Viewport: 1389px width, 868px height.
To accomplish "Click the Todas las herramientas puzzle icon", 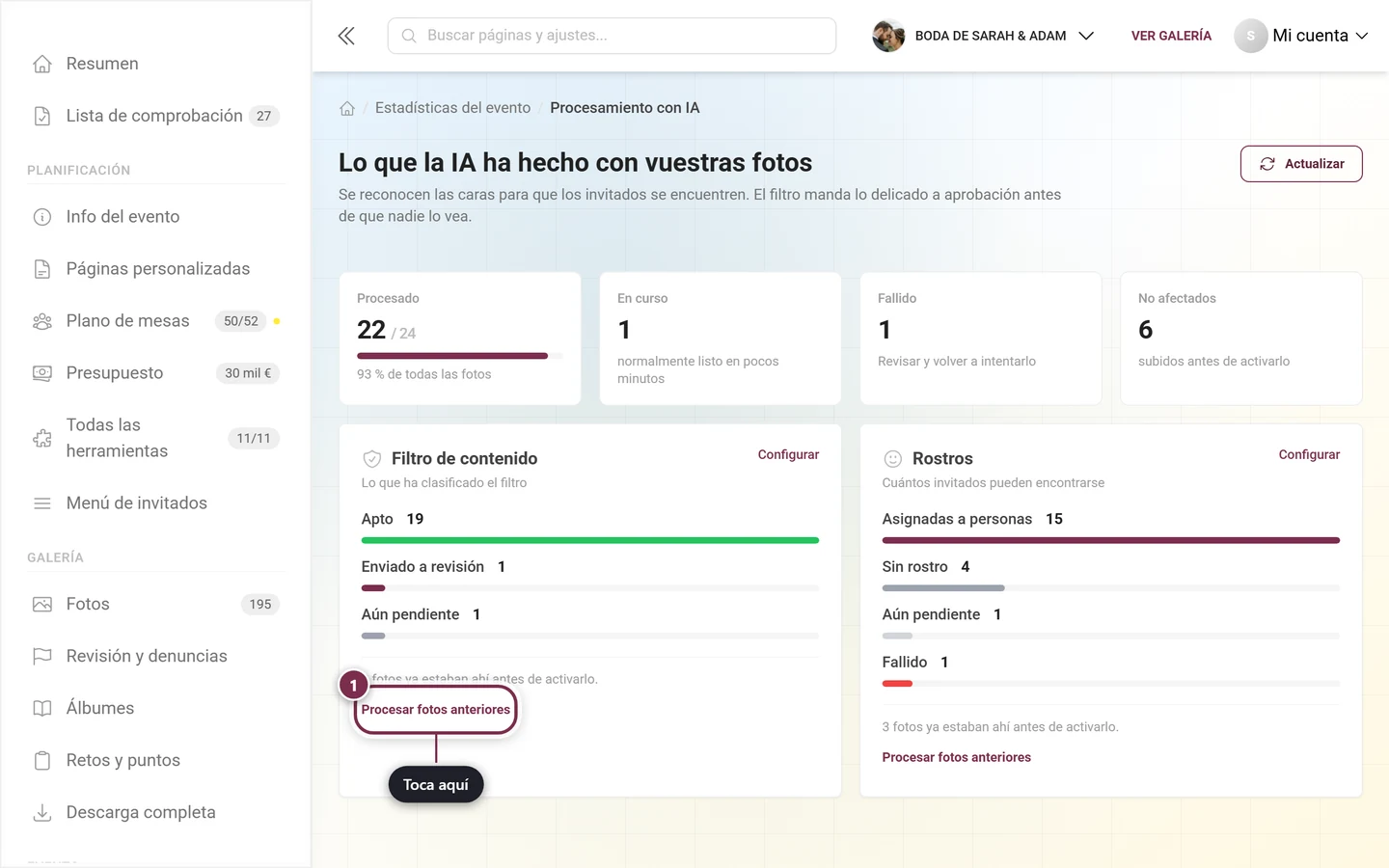I will tap(42, 438).
